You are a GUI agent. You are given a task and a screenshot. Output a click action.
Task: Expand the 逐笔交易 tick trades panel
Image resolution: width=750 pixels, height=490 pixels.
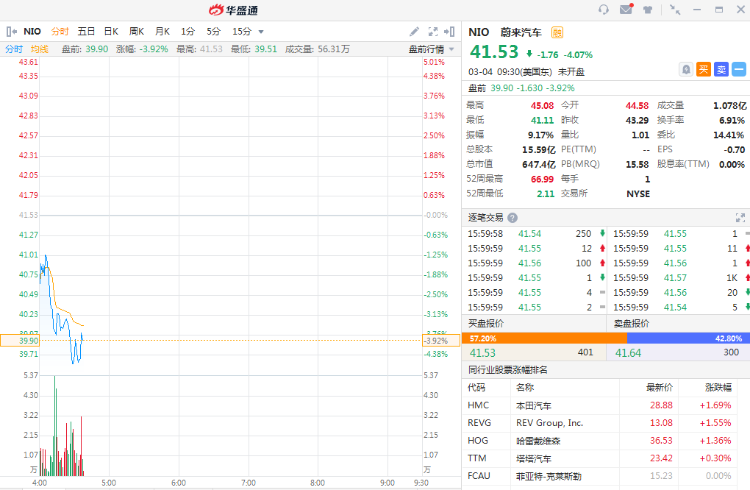tap(740, 217)
